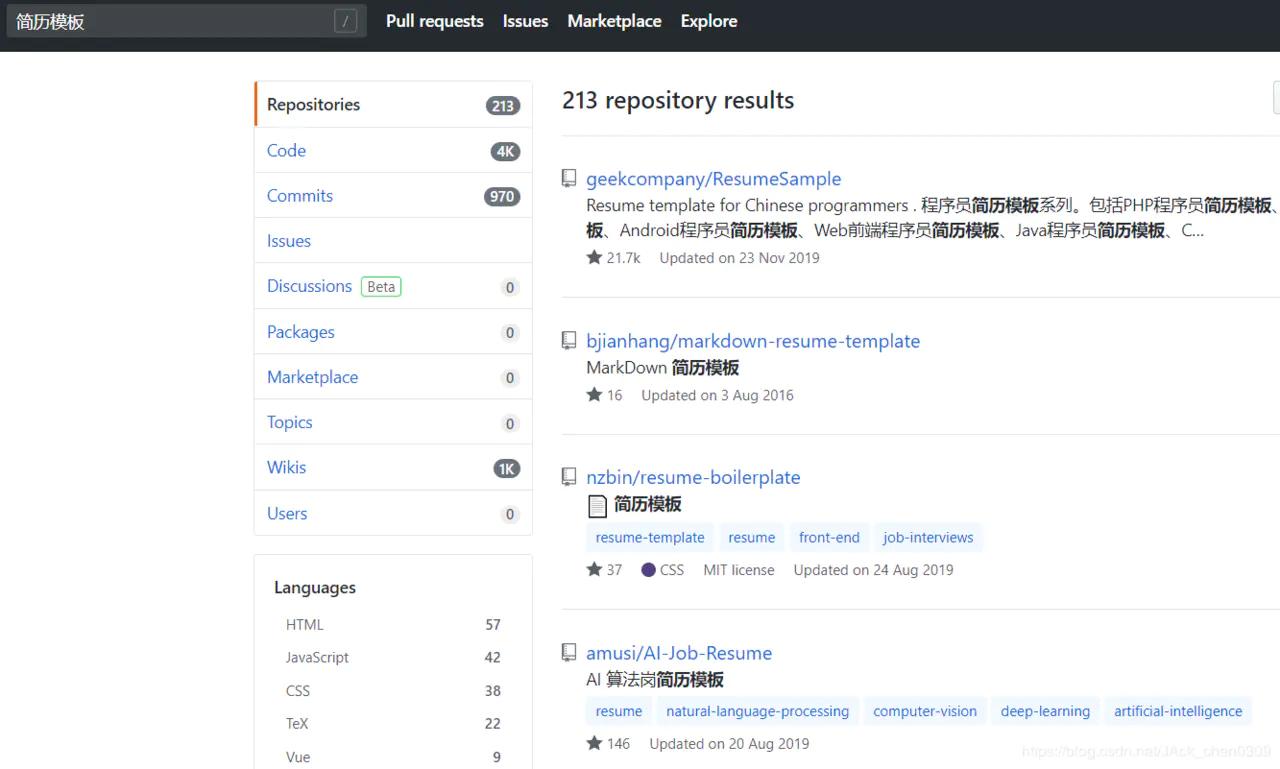
Task: Filter results by JavaScript language
Action: click(317, 657)
